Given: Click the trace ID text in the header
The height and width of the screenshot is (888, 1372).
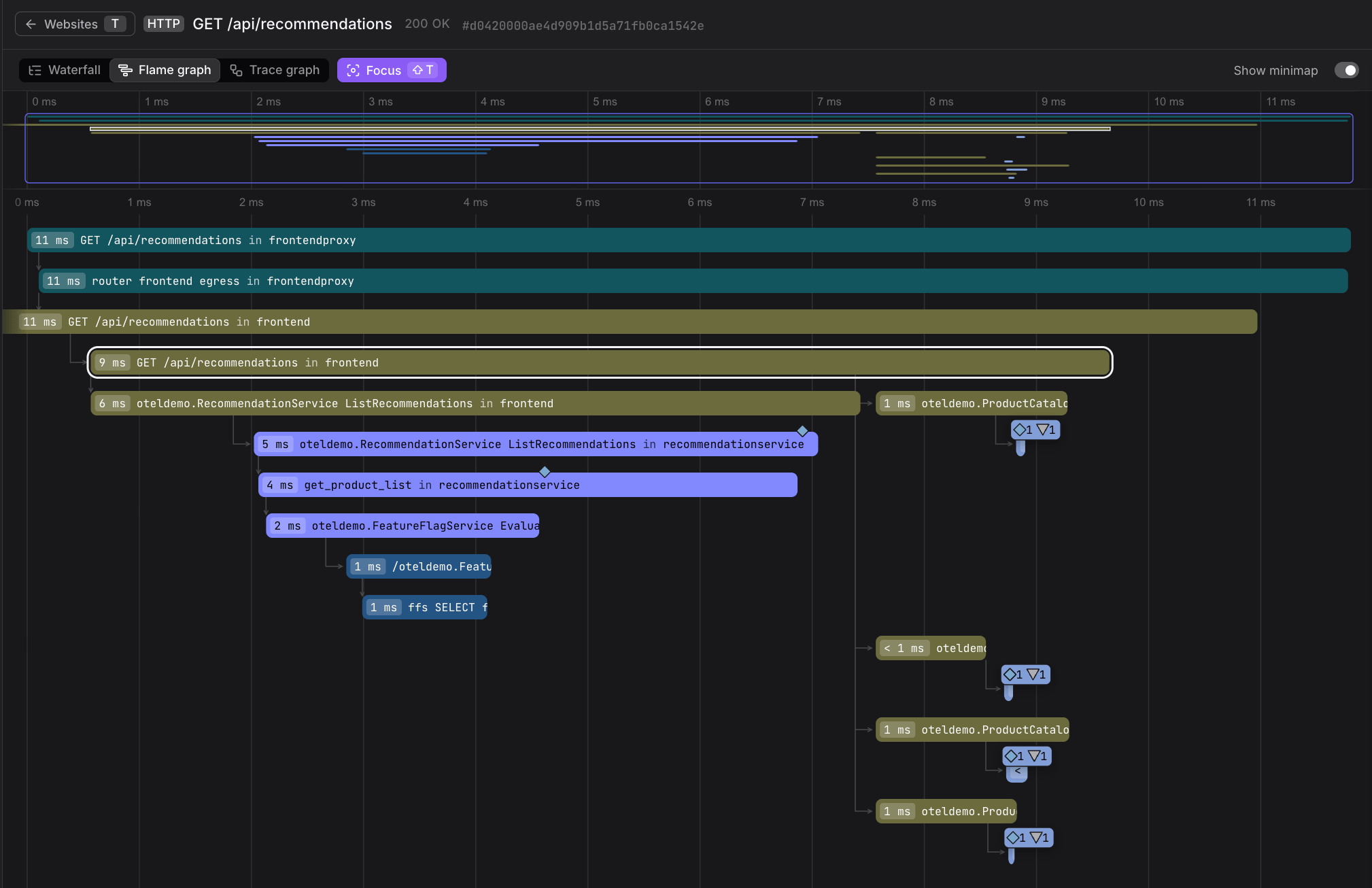Looking at the screenshot, I should [x=583, y=25].
